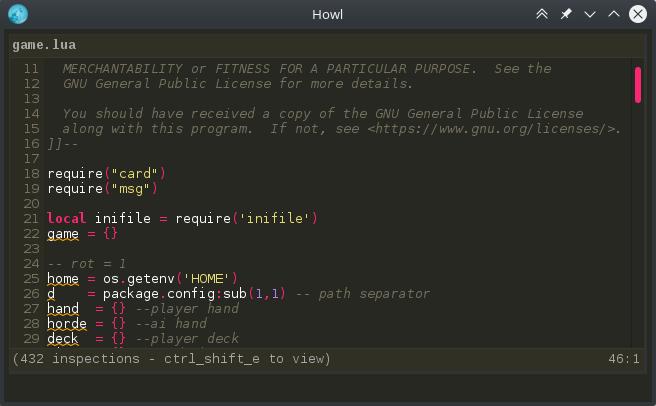Toggle keep-above with the double chevron icon
The image size is (656, 406).
[542, 14]
